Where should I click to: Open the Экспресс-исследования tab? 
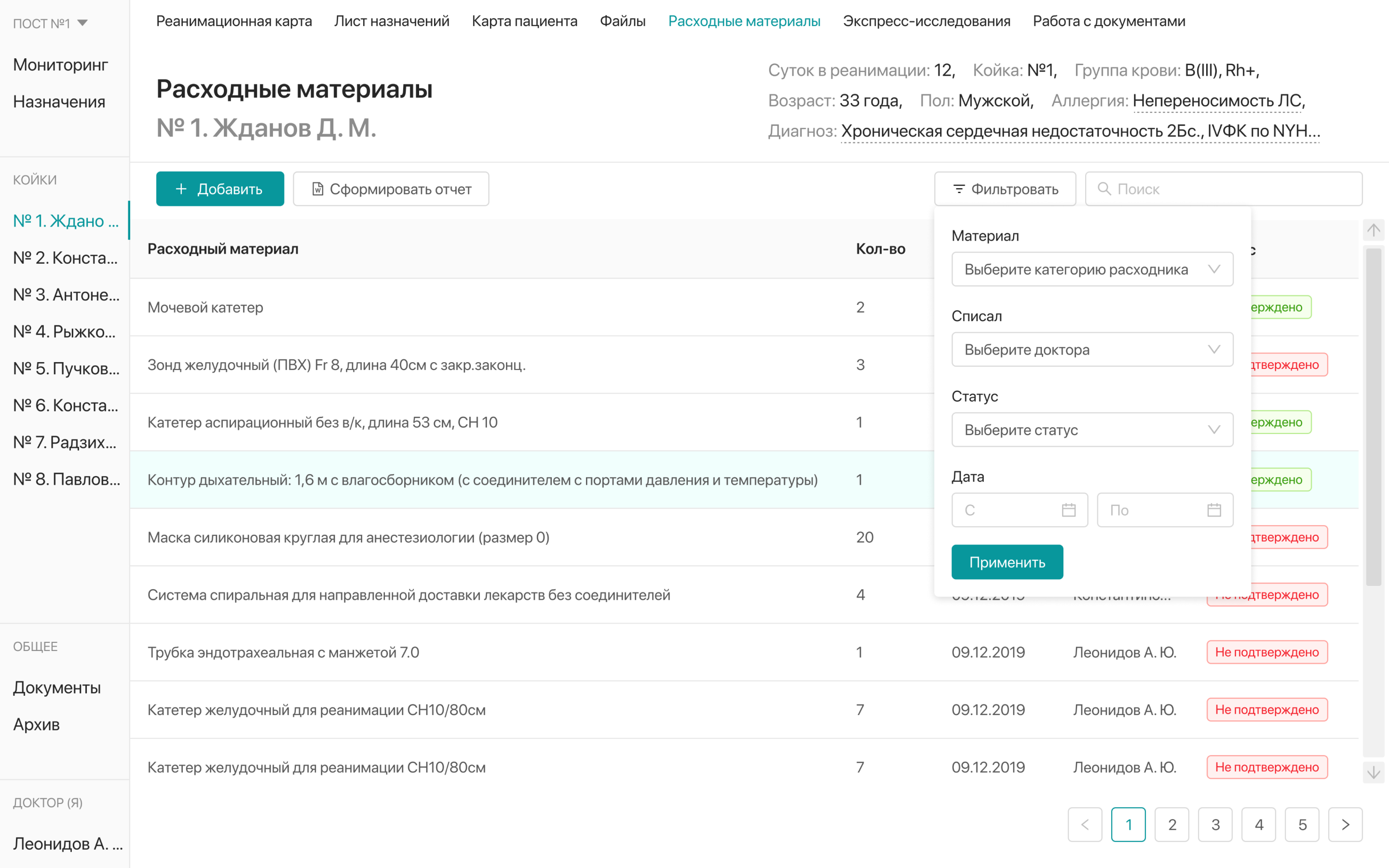[x=926, y=21]
